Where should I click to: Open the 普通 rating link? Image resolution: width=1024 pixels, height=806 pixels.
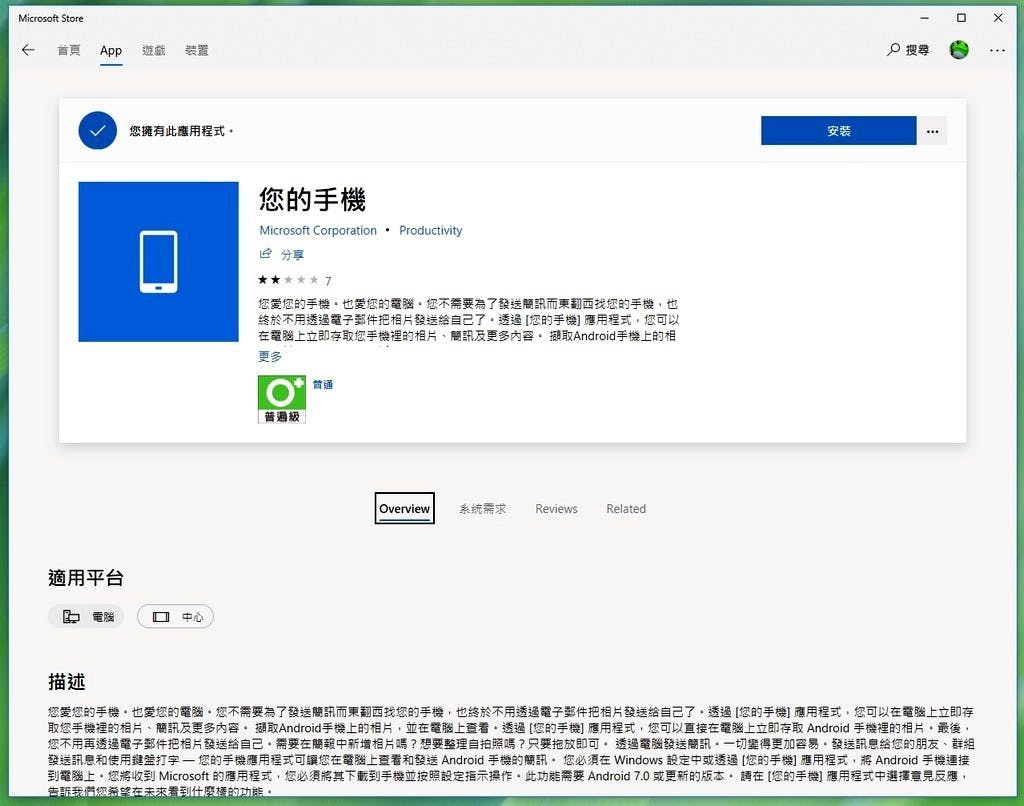(323, 385)
